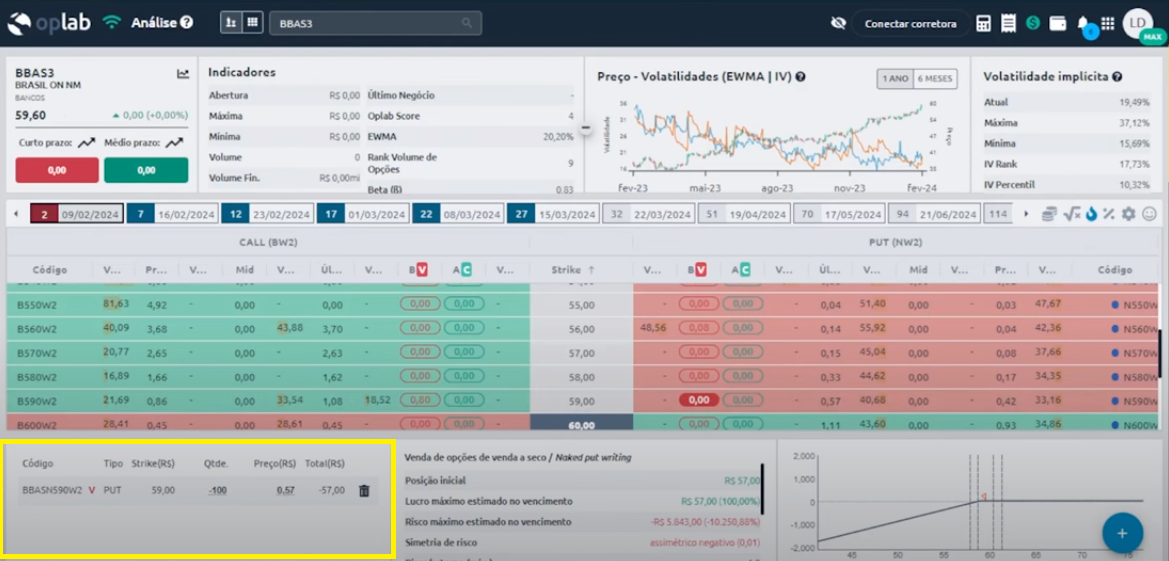
Task: Select the 15/03/2024 expiration tab
Action: (x=553, y=214)
